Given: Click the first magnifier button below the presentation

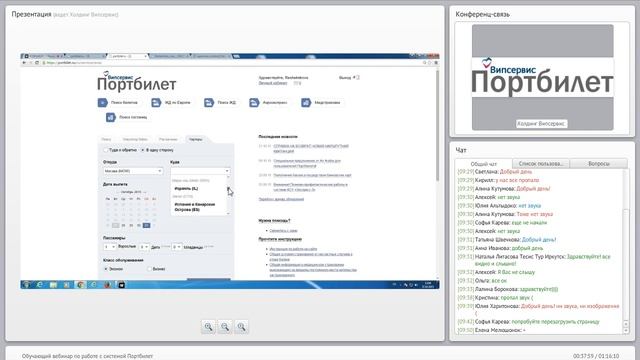Looking at the screenshot, I should (208, 327).
